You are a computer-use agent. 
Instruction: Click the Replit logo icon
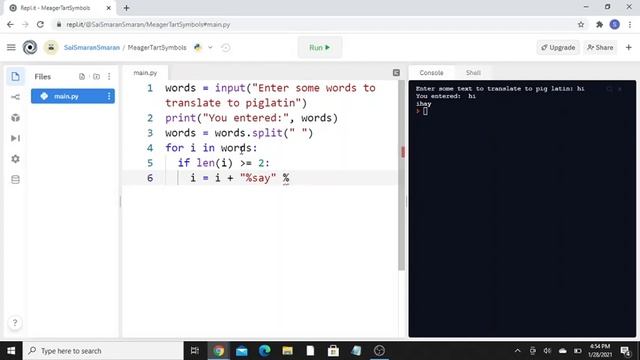pos(30,47)
